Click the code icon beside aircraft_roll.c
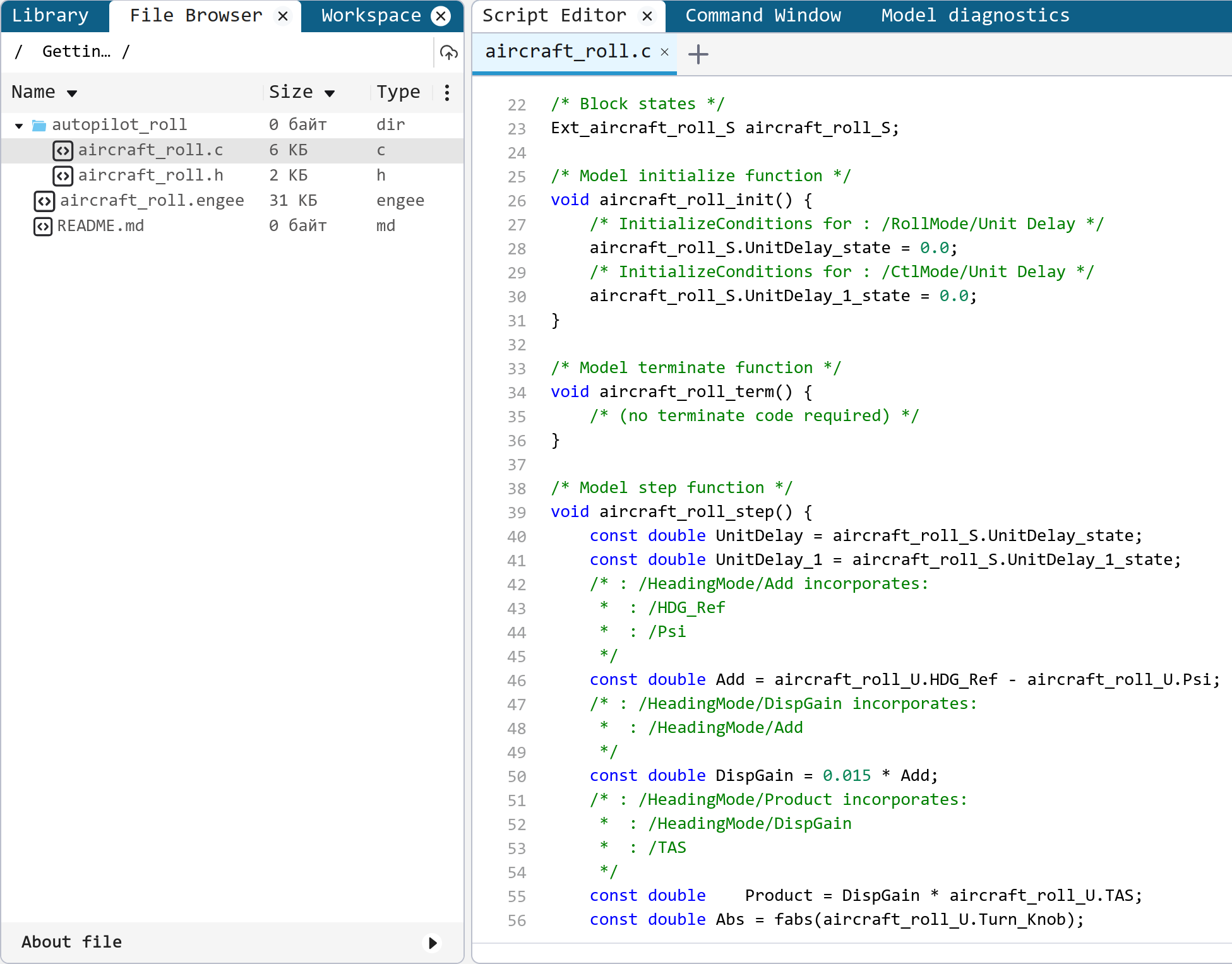This screenshot has height=964, width=1232. (x=63, y=150)
